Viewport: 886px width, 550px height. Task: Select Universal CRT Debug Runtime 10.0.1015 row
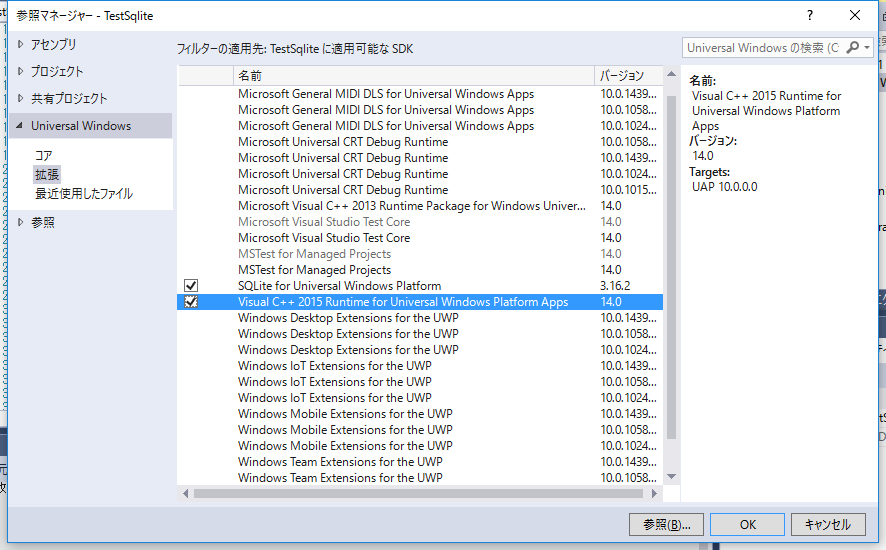pyautogui.click(x=420, y=190)
